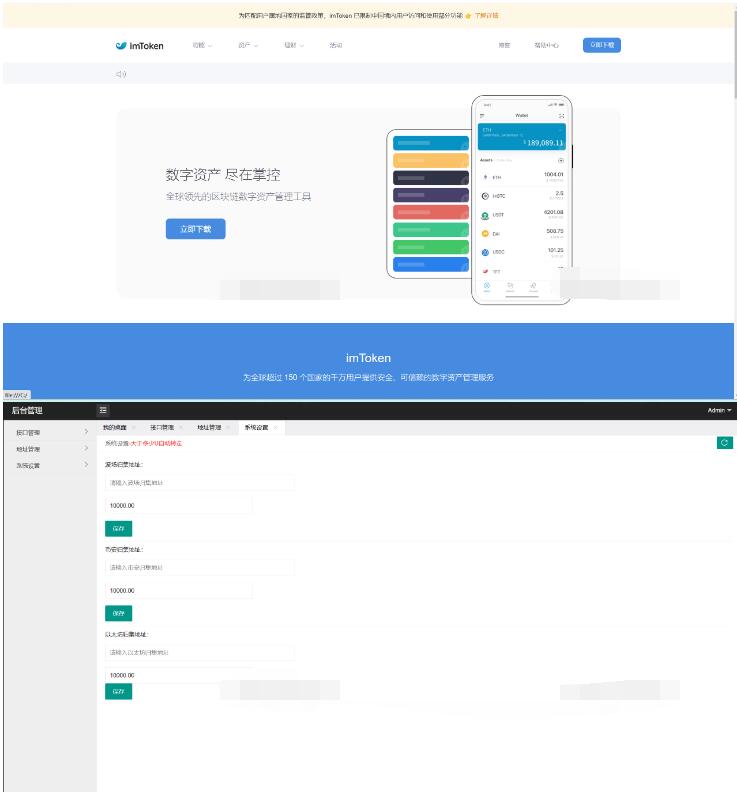Click the USDC coin icon in phone mockup
This screenshot has width=737, height=792.
point(485,252)
